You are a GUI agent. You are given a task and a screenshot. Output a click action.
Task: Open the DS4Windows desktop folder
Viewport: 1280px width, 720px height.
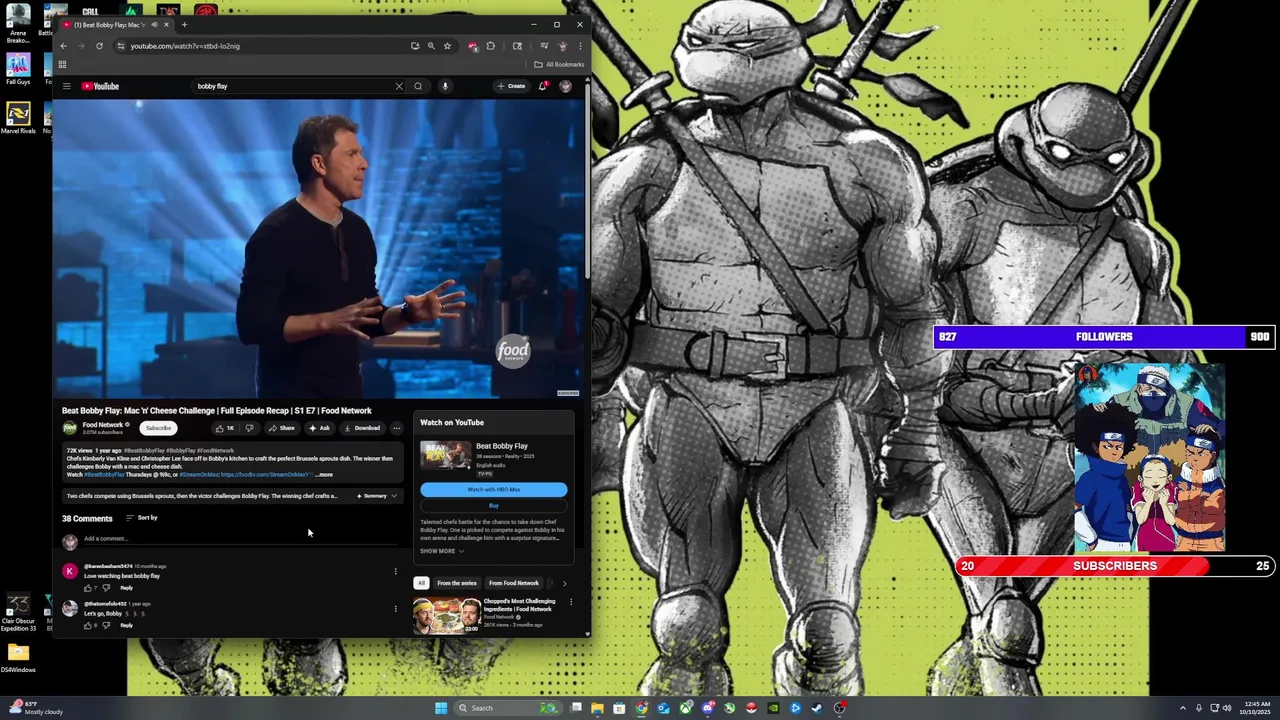click(x=18, y=658)
